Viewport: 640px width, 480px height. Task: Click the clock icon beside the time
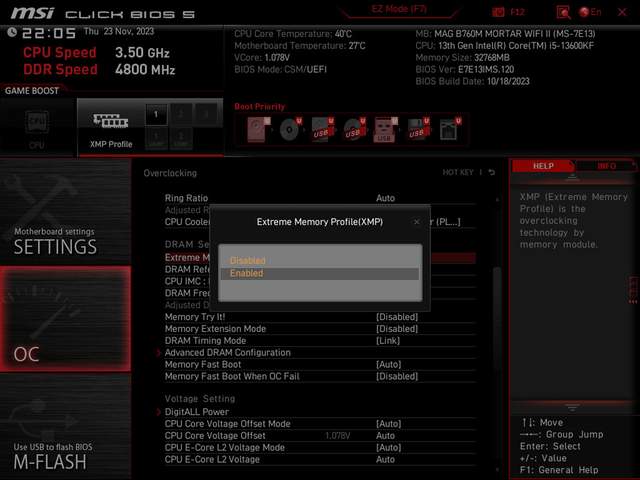tap(12, 32)
